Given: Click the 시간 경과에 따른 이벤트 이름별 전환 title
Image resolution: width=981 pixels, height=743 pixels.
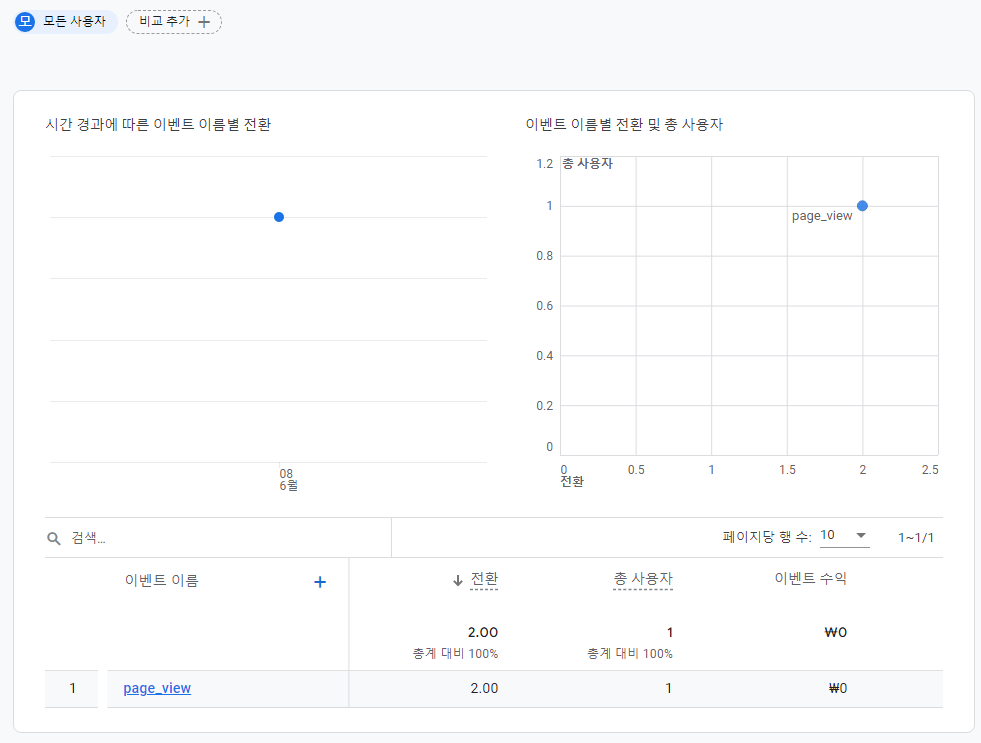Looking at the screenshot, I should coord(158,125).
